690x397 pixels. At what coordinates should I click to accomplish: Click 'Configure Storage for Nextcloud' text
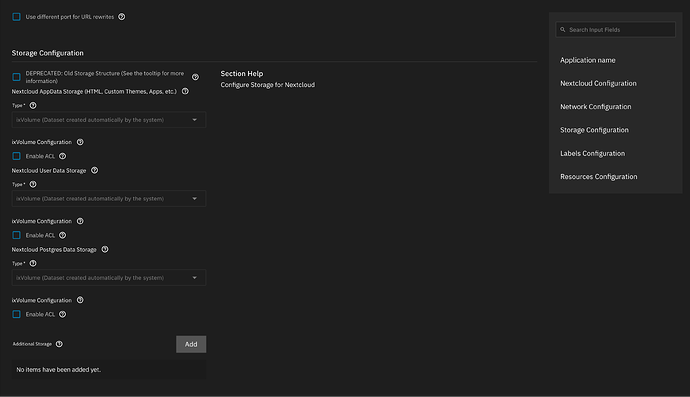click(x=268, y=85)
